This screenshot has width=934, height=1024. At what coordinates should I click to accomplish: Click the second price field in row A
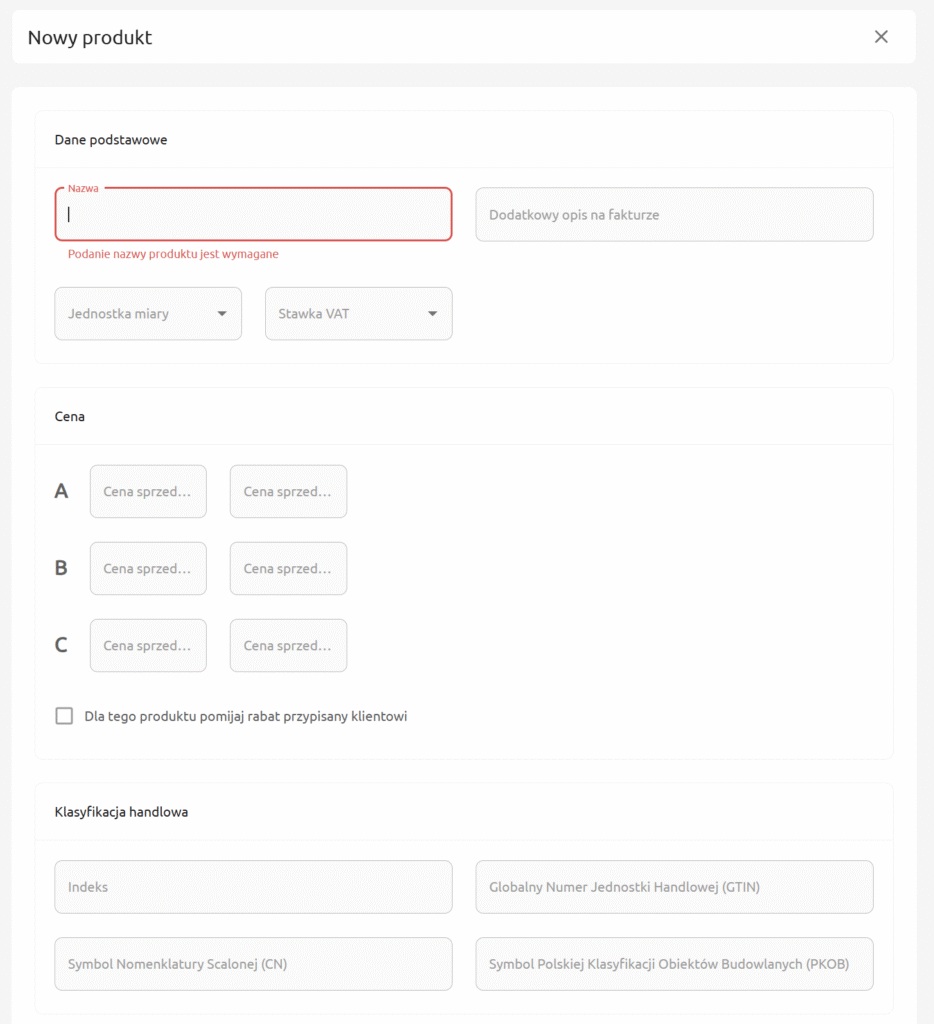pyautogui.click(x=288, y=492)
